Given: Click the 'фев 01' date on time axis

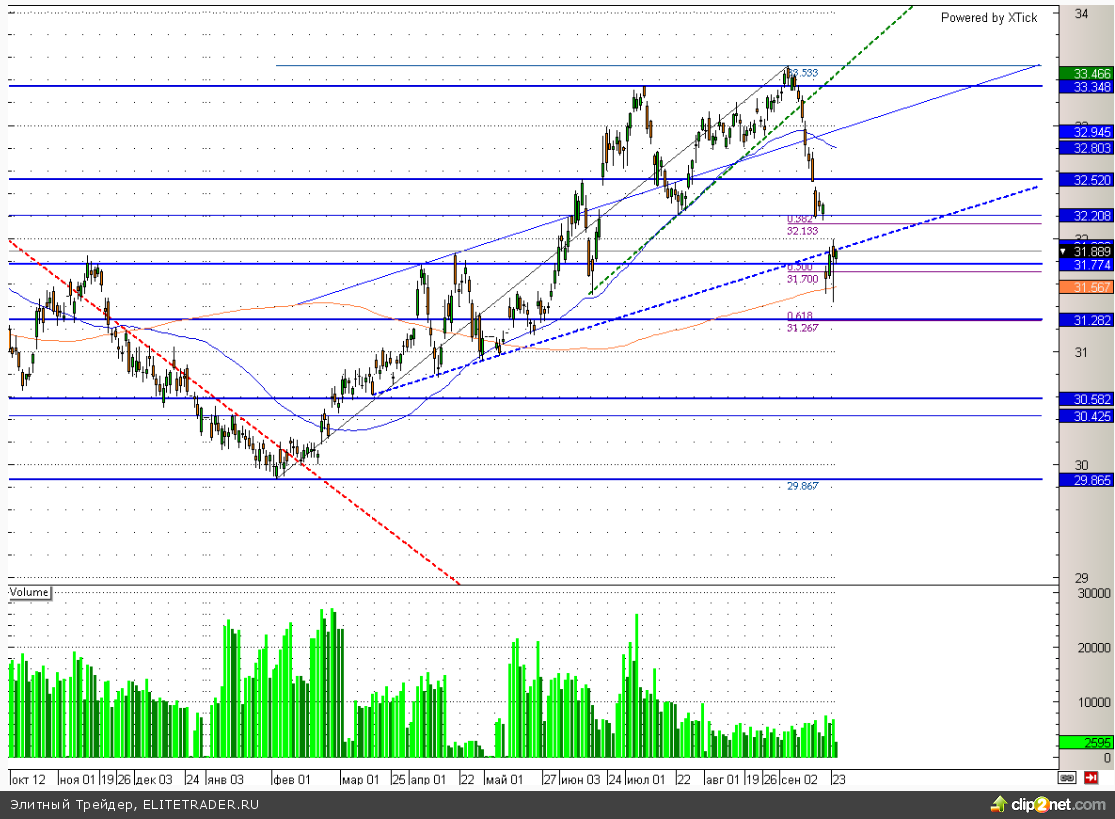Looking at the screenshot, I should [293, 778].
